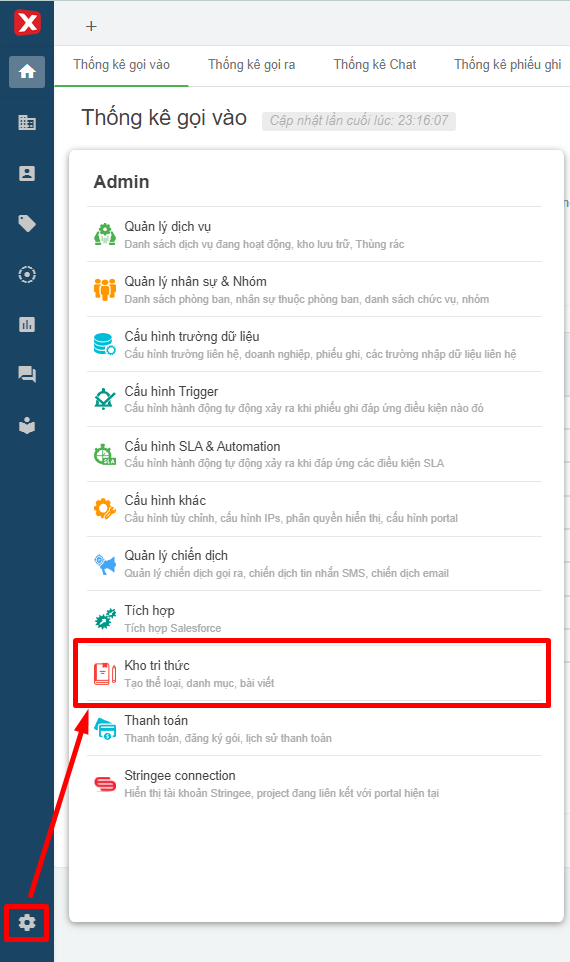The image size is (570, 962).
Task: Click the settings gear icon
Action: pos(26,922)
